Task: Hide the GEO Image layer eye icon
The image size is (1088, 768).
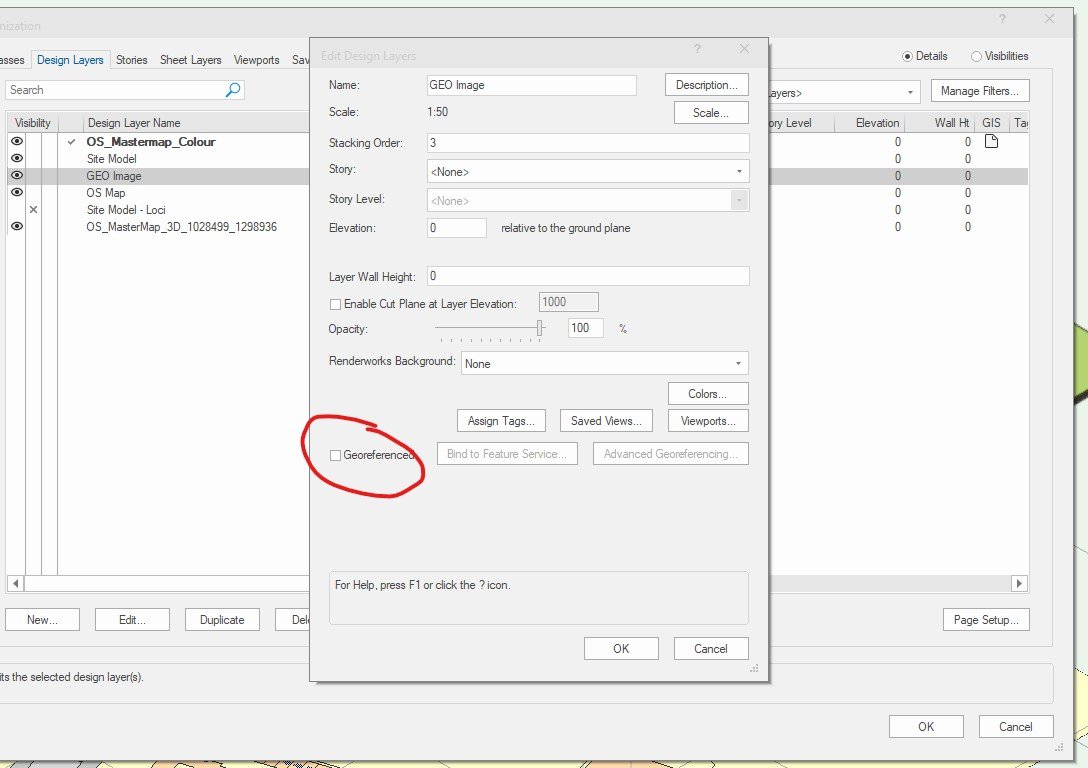Action: pos(17,176)
